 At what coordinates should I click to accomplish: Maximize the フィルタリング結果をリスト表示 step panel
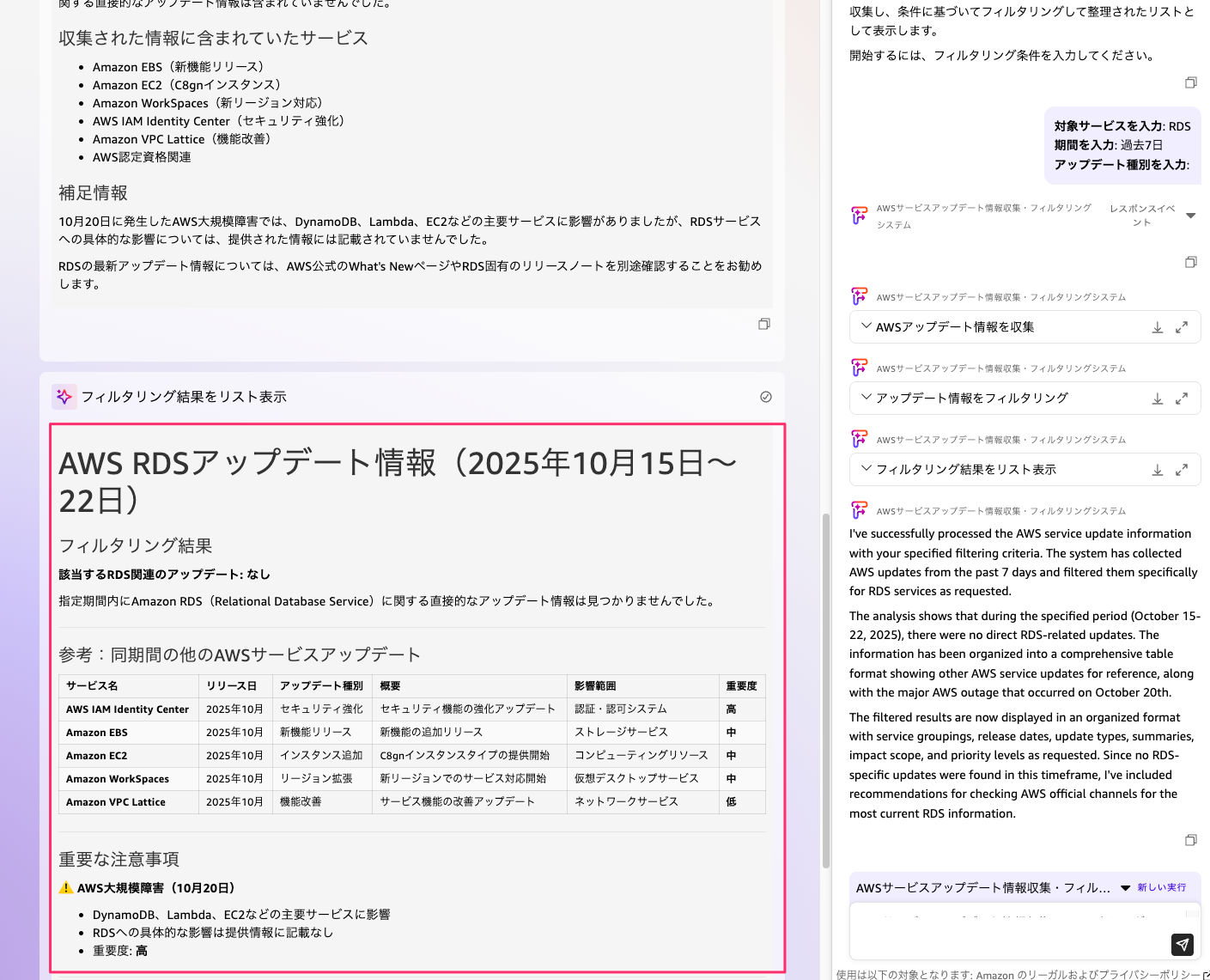pyautogui.click(x=1182, y=470)
